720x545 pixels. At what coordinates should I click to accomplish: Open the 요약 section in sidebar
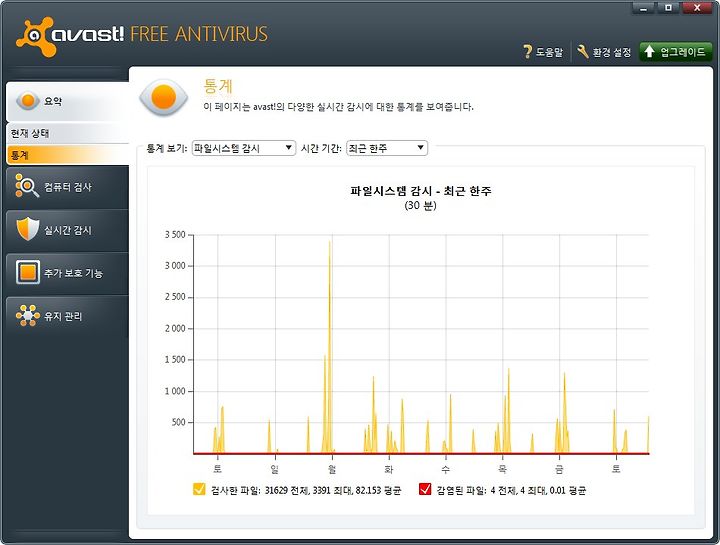(x=68, y=101)
